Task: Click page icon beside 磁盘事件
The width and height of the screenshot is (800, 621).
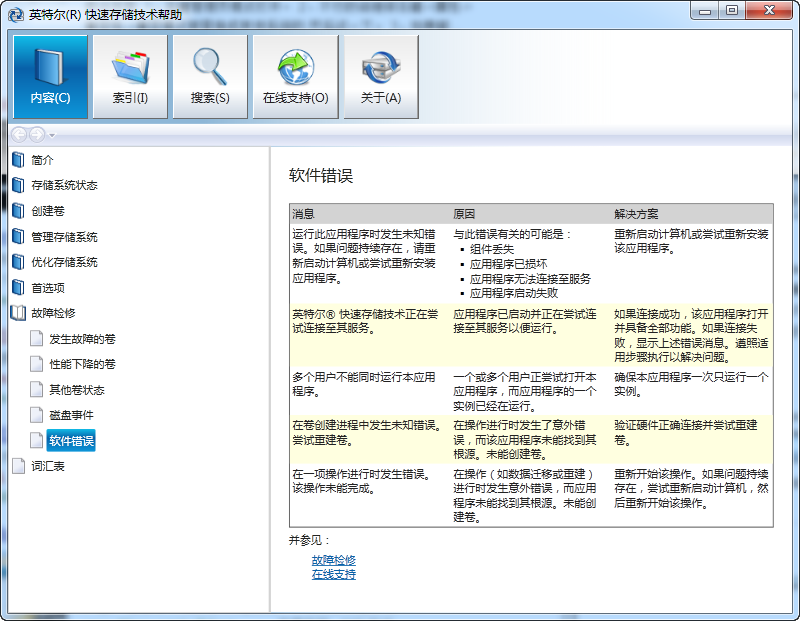Action: click(x=36, y=415)
